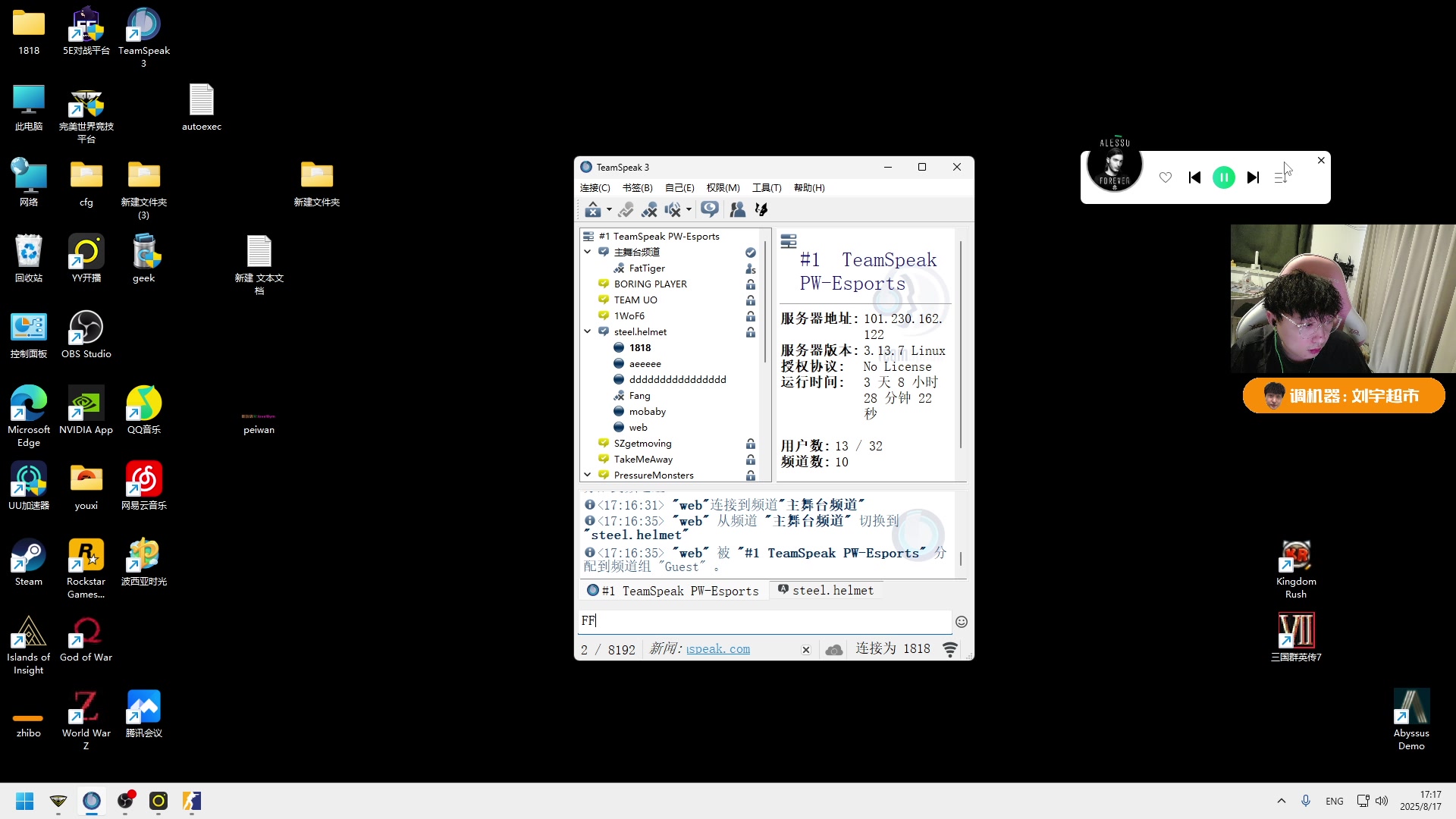Select user web in channel tree
Image resolution: width=1456 pixels, height=819 pixels.
click(638, 428)
